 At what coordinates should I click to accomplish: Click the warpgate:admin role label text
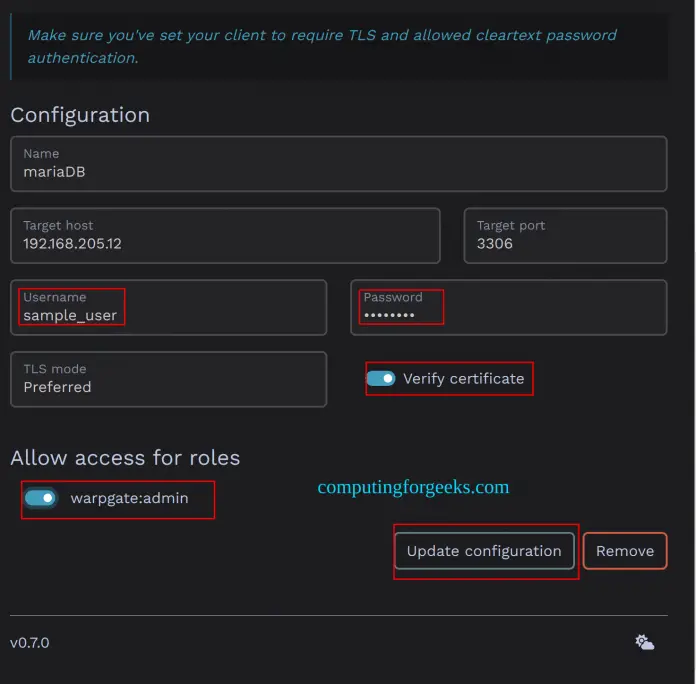tap(129, 498)
